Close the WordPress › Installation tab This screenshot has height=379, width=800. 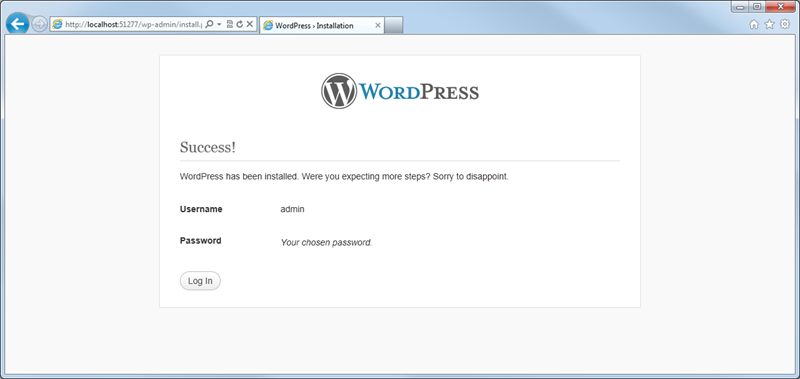click(378, 26)
